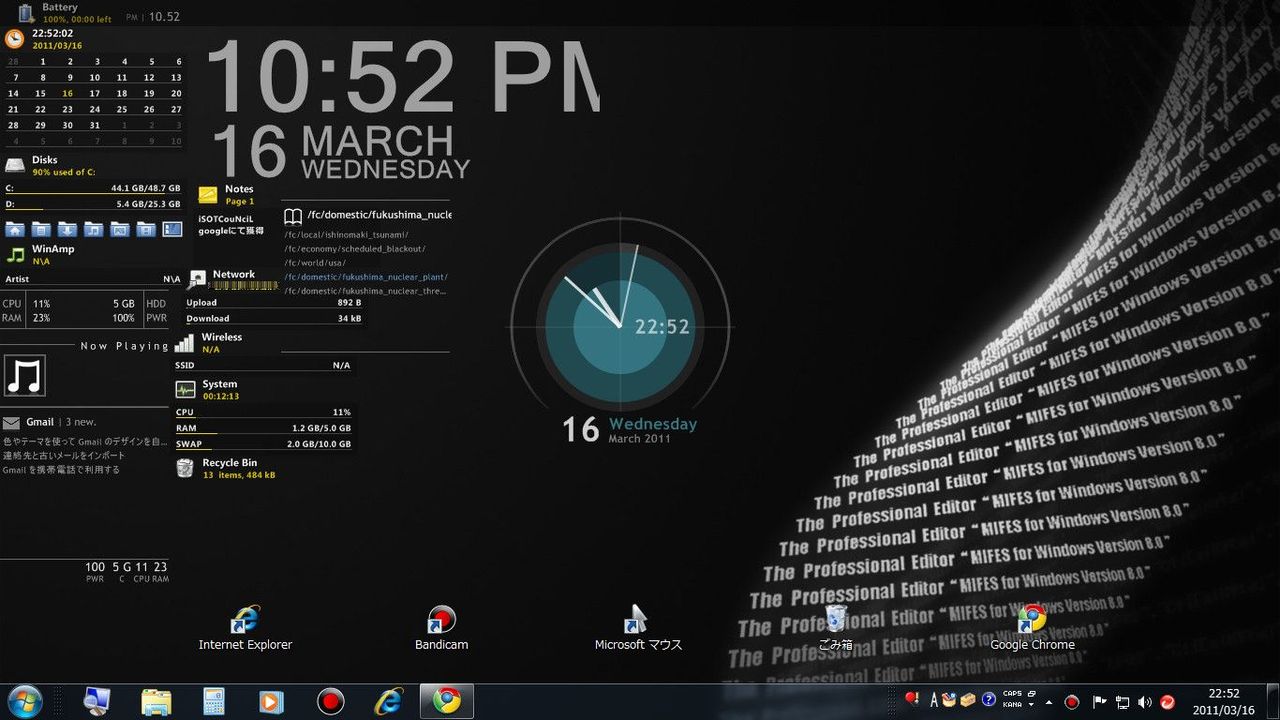
Task: Click the Notes text 'iSOTCouNciL'
Action: (x=226, y=218)
